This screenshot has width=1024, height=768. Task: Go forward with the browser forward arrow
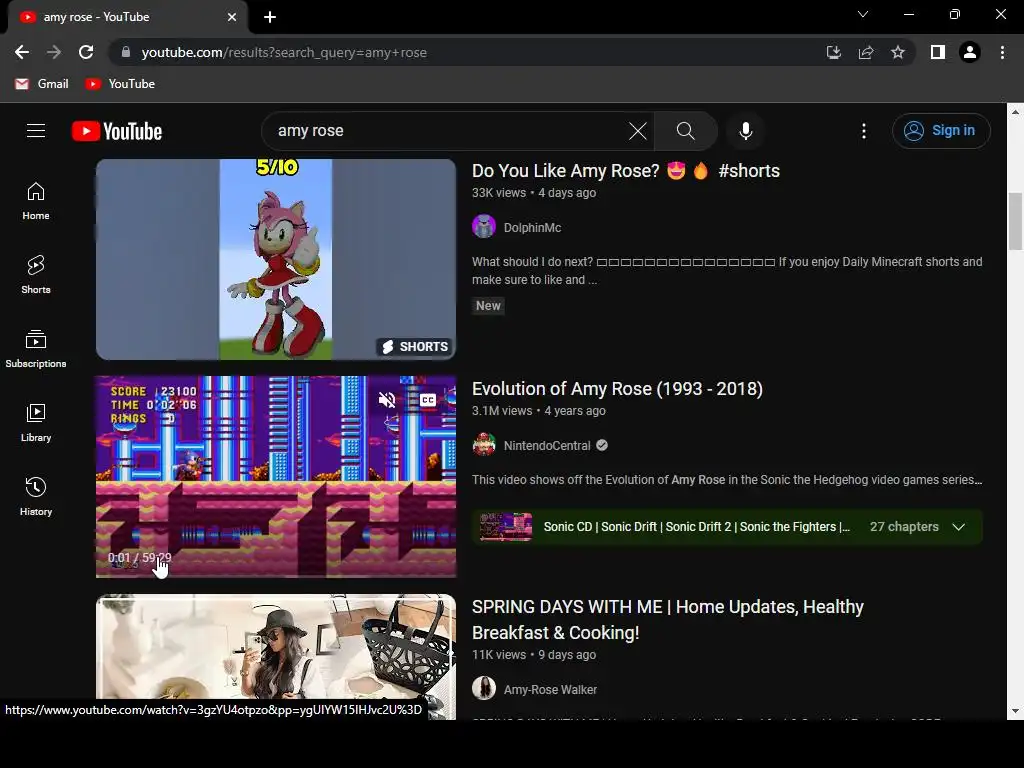coord(54,52)
